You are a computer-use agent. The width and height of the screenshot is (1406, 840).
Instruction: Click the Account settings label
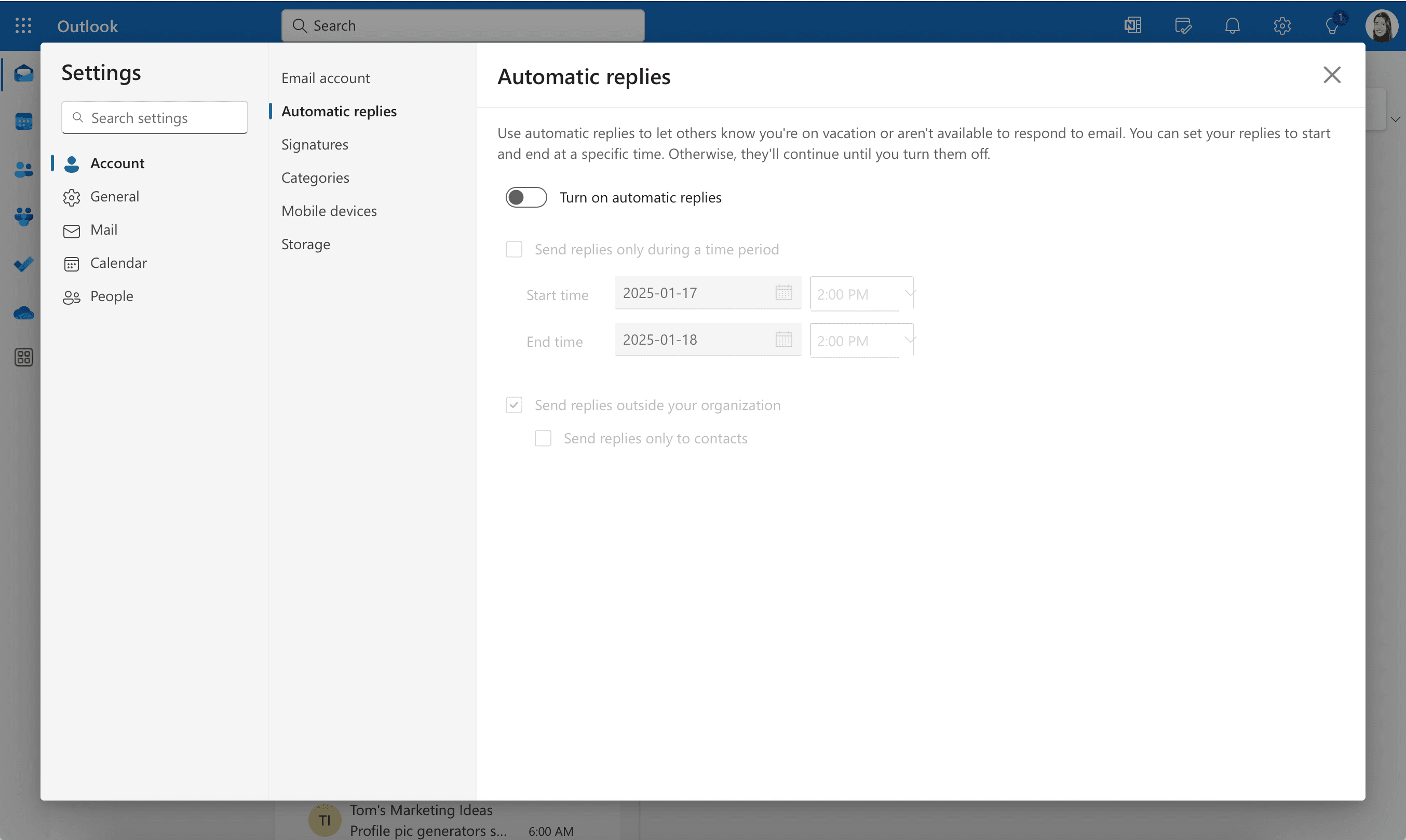(117, 162)
